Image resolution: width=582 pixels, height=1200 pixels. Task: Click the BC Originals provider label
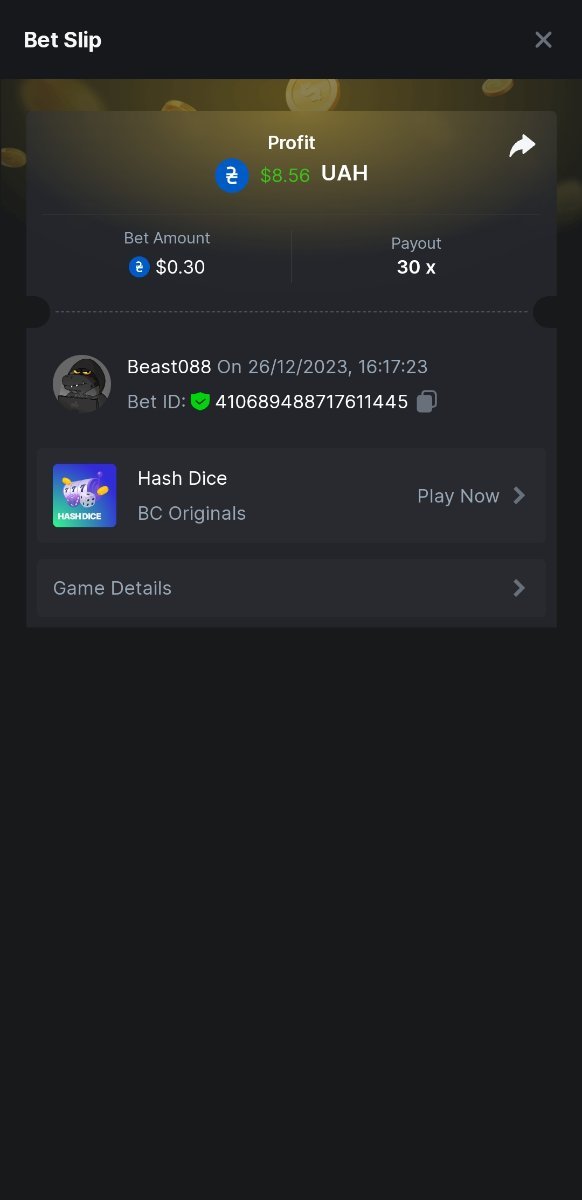(x=191, y=514)
